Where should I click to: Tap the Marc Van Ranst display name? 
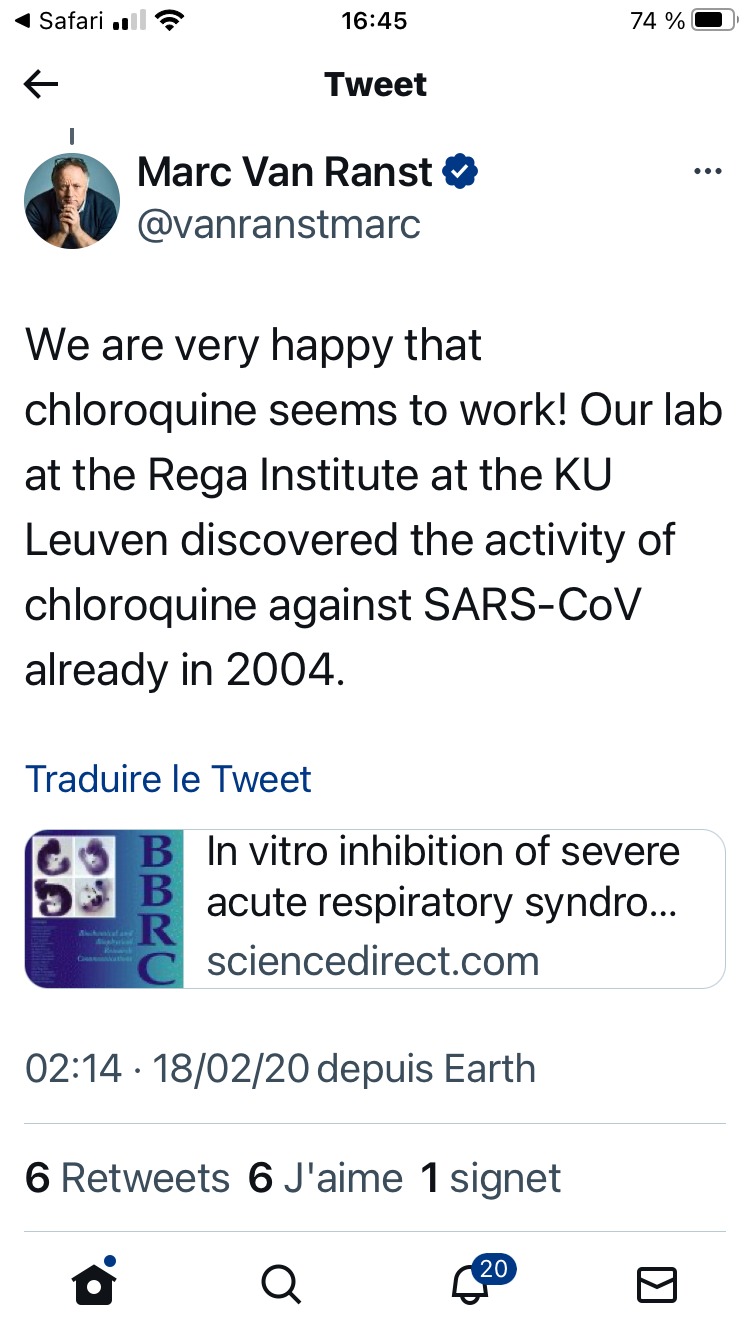pyautogui.click(x=285, y=172)
